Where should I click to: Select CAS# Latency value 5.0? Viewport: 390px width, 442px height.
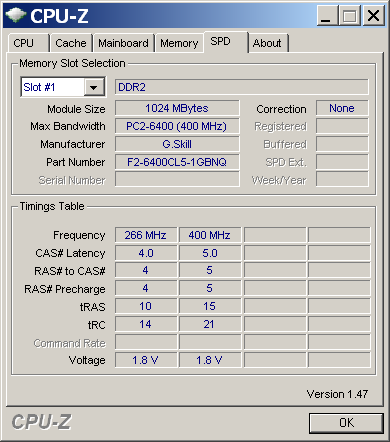[x=210, y=253]
